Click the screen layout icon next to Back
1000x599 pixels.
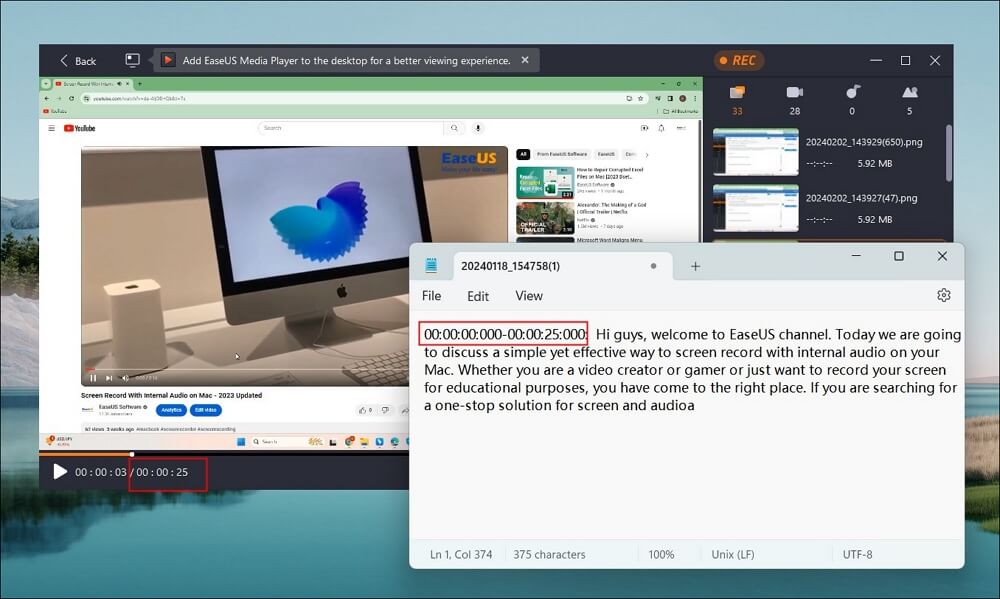(x=132, y=60)
